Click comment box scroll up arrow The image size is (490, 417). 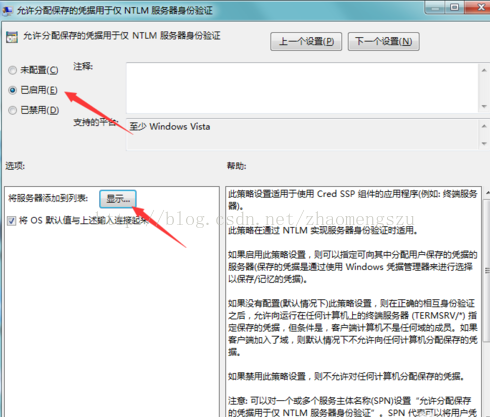[484, 70]
